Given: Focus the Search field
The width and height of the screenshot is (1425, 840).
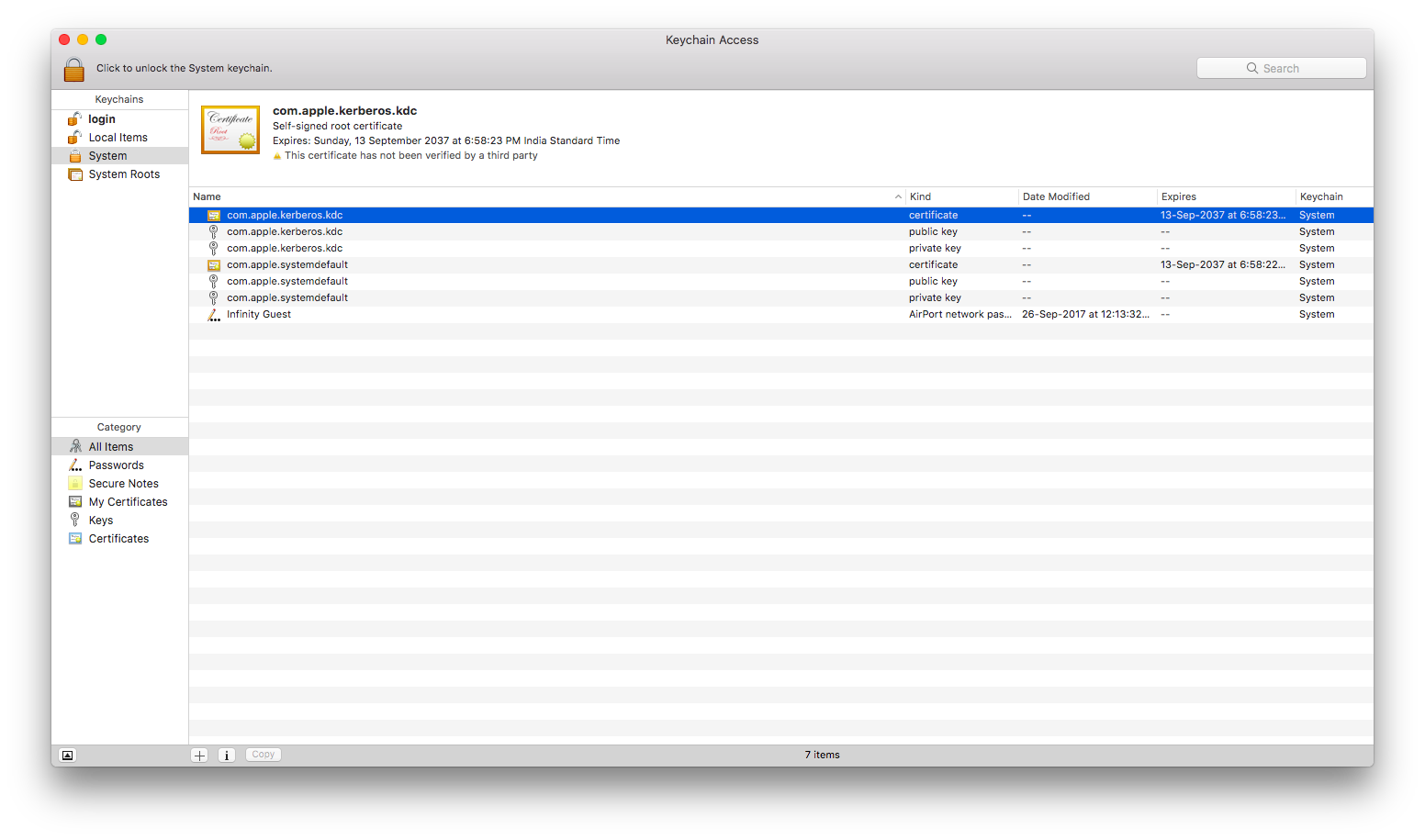Looking at the screenshot, I should coord(1281,69).
